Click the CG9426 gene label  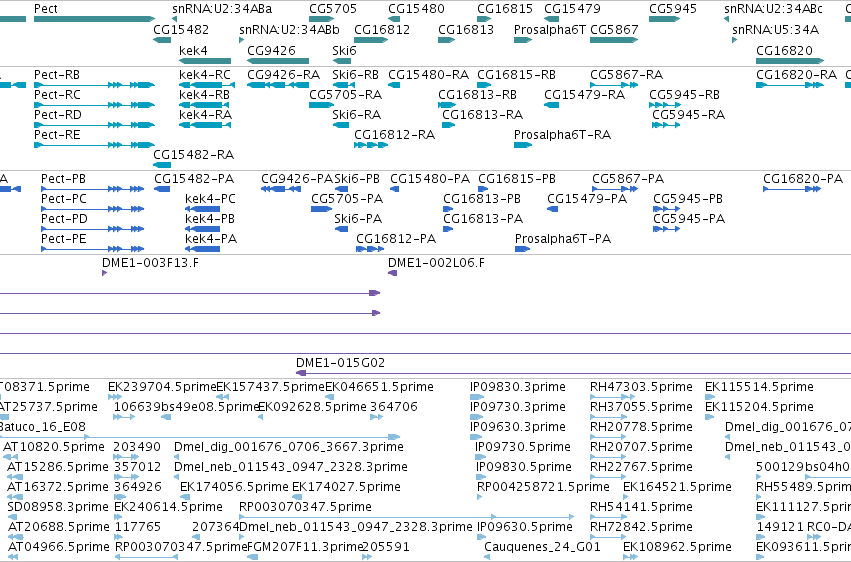[x=271, y=50]
